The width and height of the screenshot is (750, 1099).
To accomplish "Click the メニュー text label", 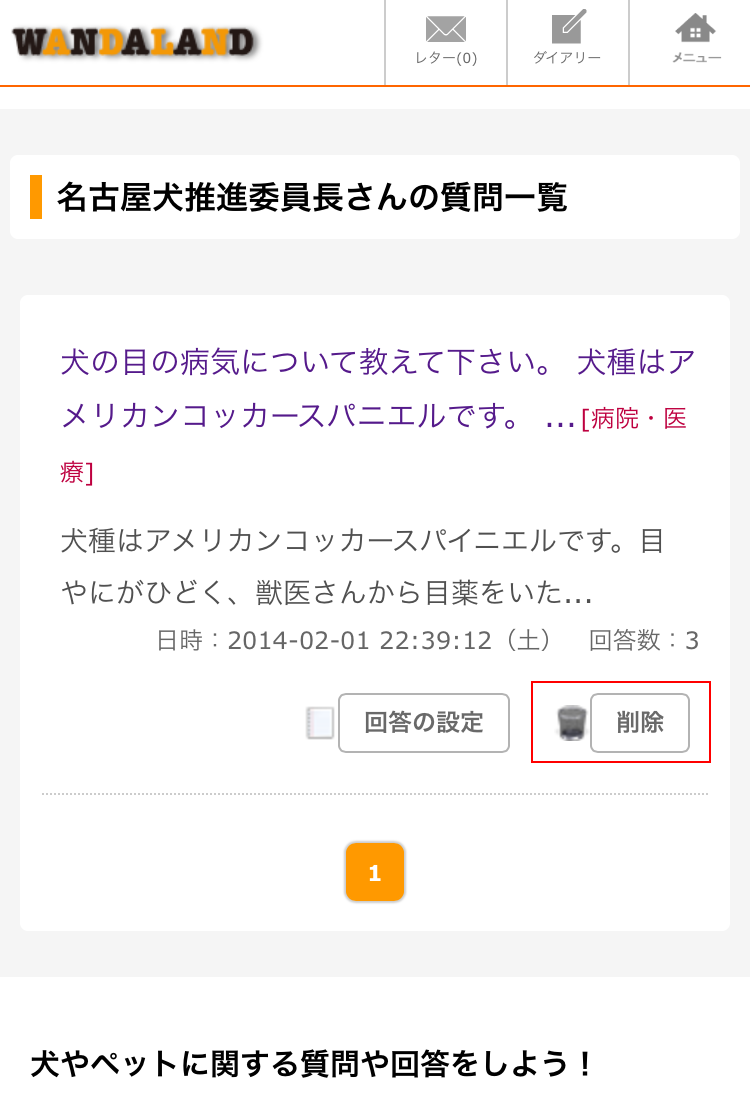I will coord(696,57).
